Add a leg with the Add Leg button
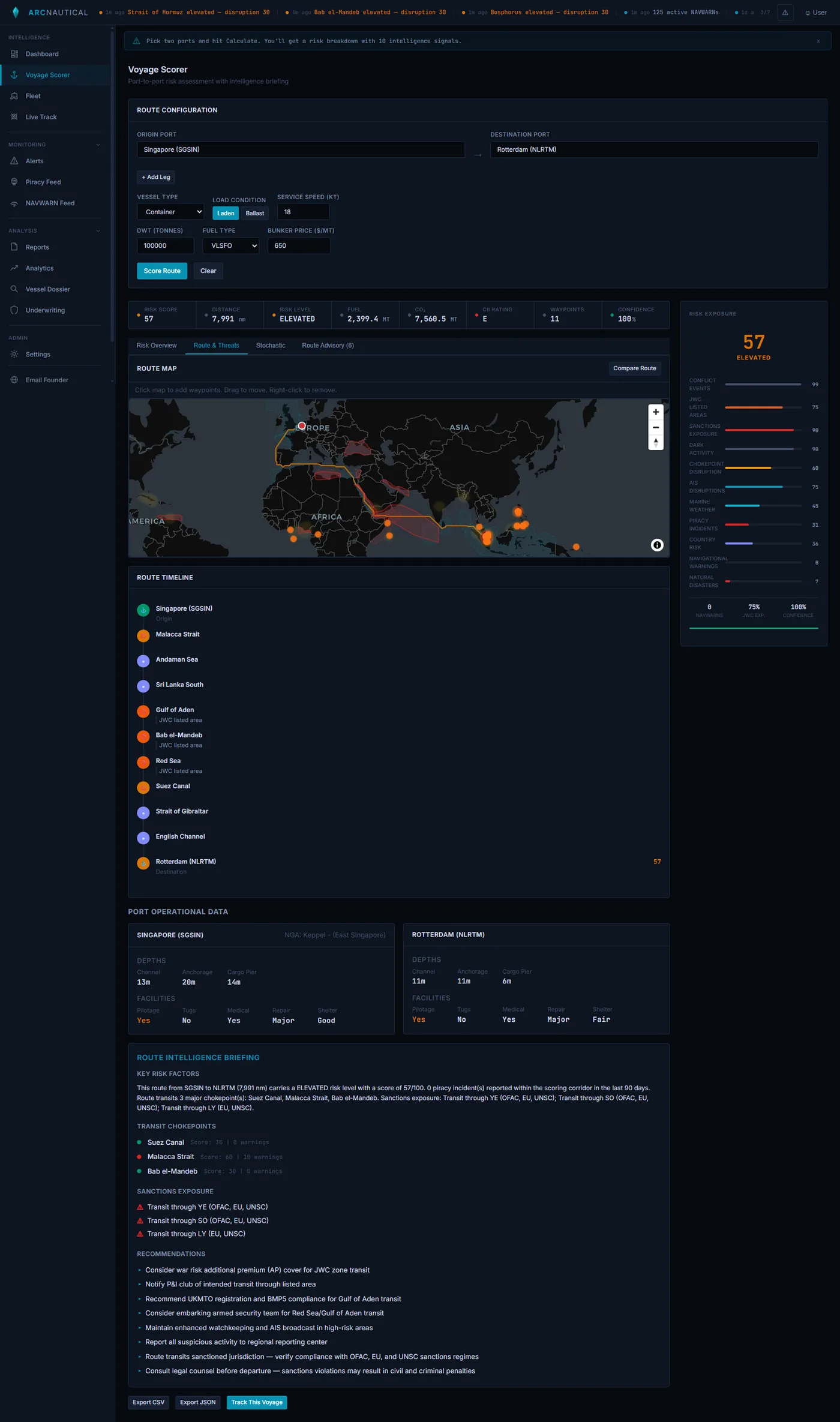The height and width of the screenshot is (1422, 840). click(156, 177)
